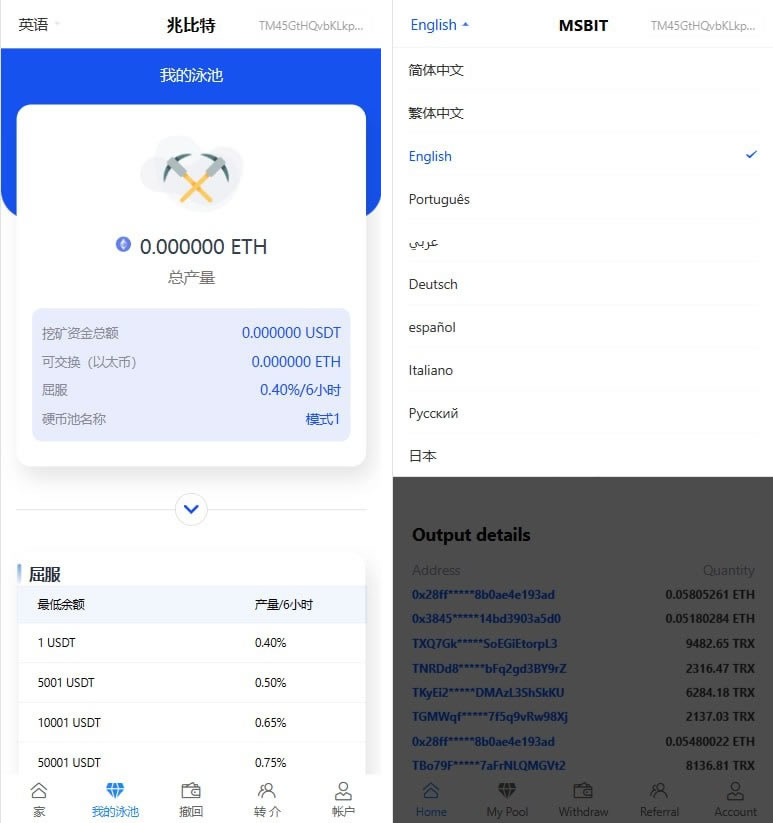773x823 pixels.
Task: Go to 转介 referral icon
Action: point(267,791)
